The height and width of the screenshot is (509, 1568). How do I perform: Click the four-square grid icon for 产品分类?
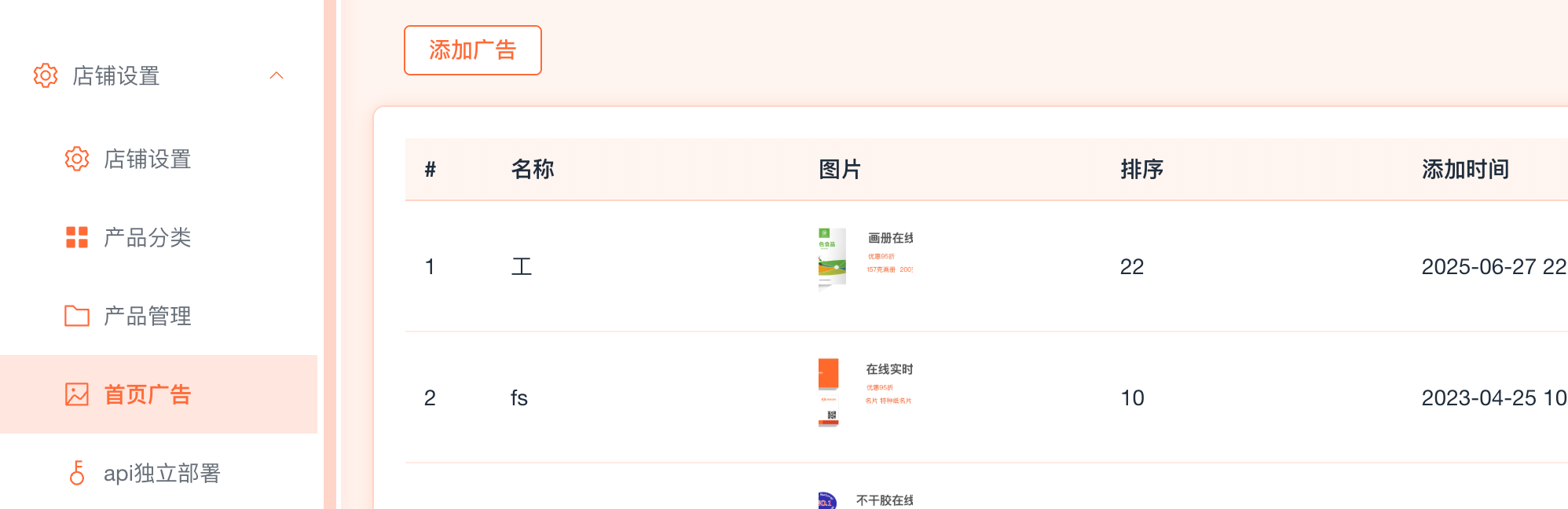pyautogui.click(x=77, y=237)
